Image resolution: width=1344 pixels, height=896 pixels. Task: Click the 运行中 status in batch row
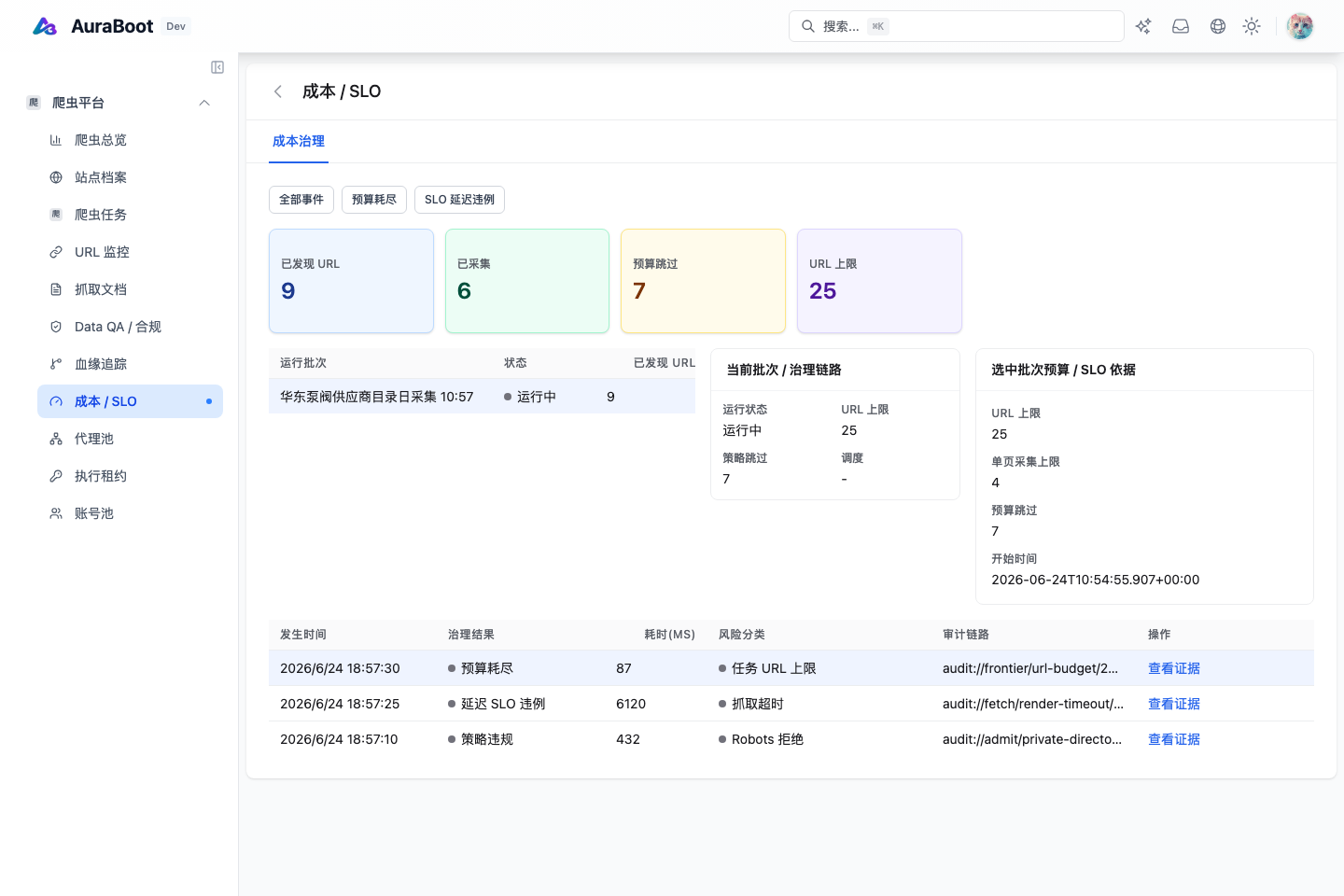(530, 397)
